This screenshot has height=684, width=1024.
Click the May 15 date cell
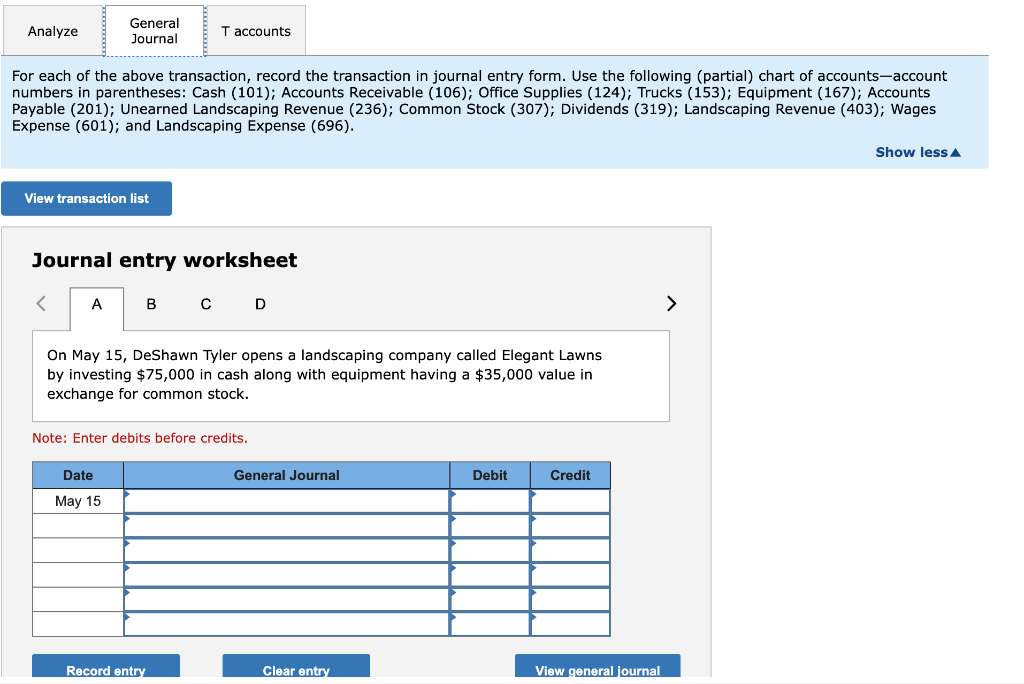pyautogui.click(x=78, y=501)
